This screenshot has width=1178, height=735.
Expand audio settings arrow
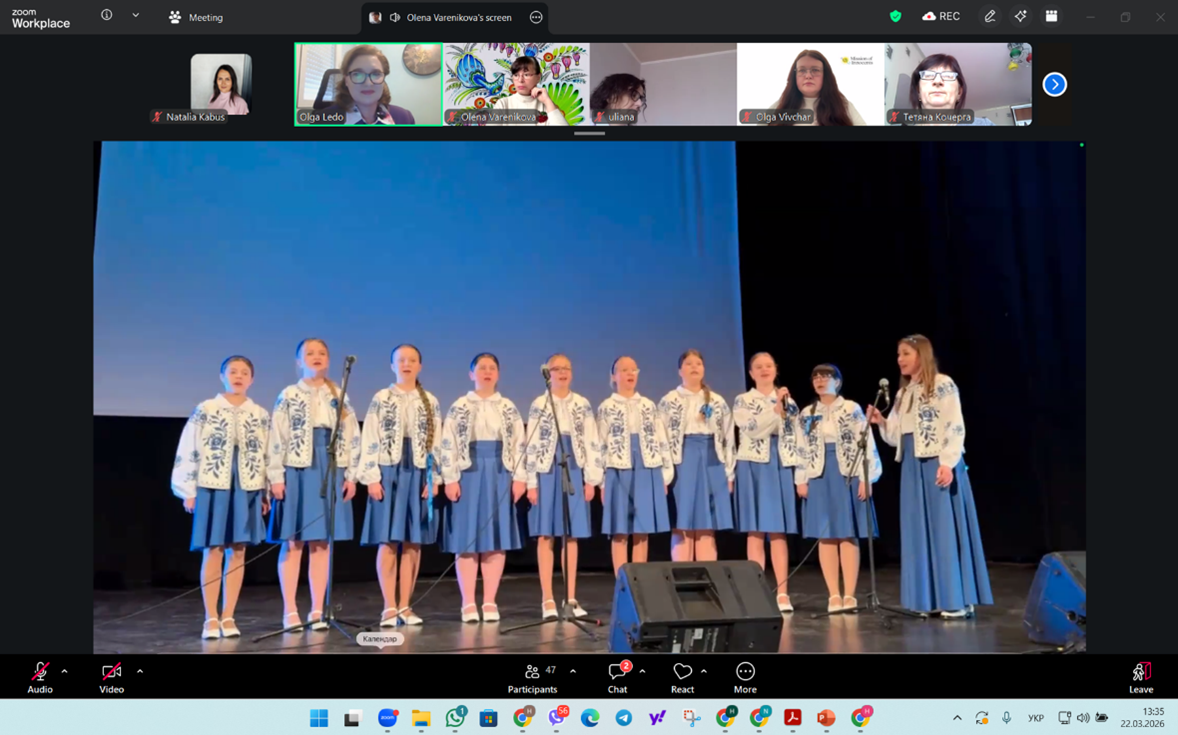coord(65,671)
